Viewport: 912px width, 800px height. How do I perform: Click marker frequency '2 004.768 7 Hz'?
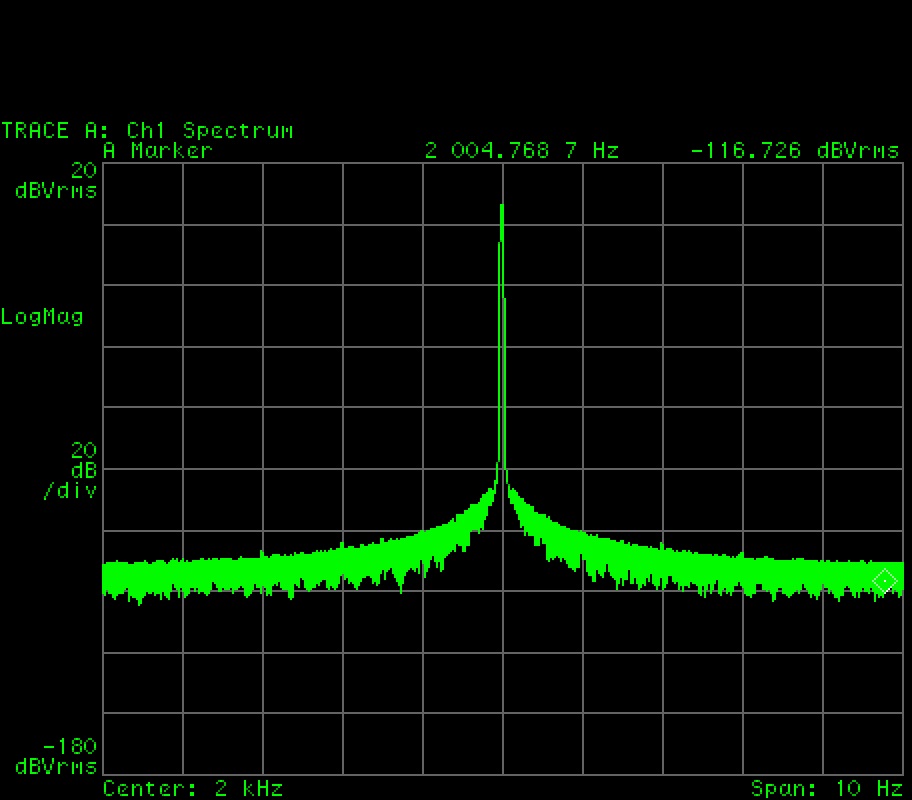[x=522, y=151]
